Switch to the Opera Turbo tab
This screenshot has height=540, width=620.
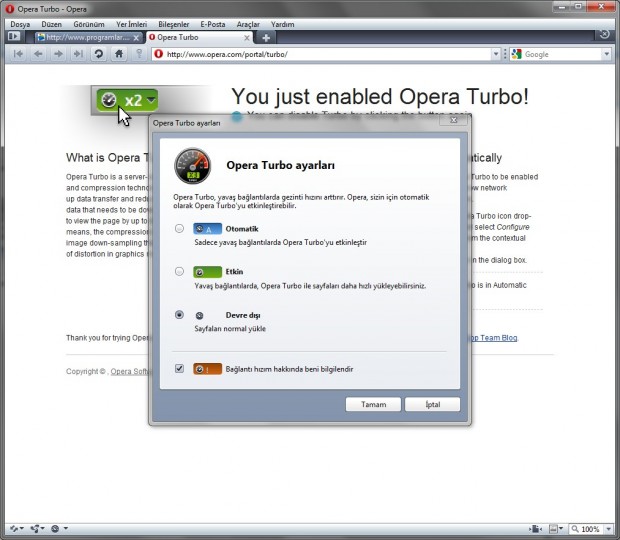pos(199,38)
